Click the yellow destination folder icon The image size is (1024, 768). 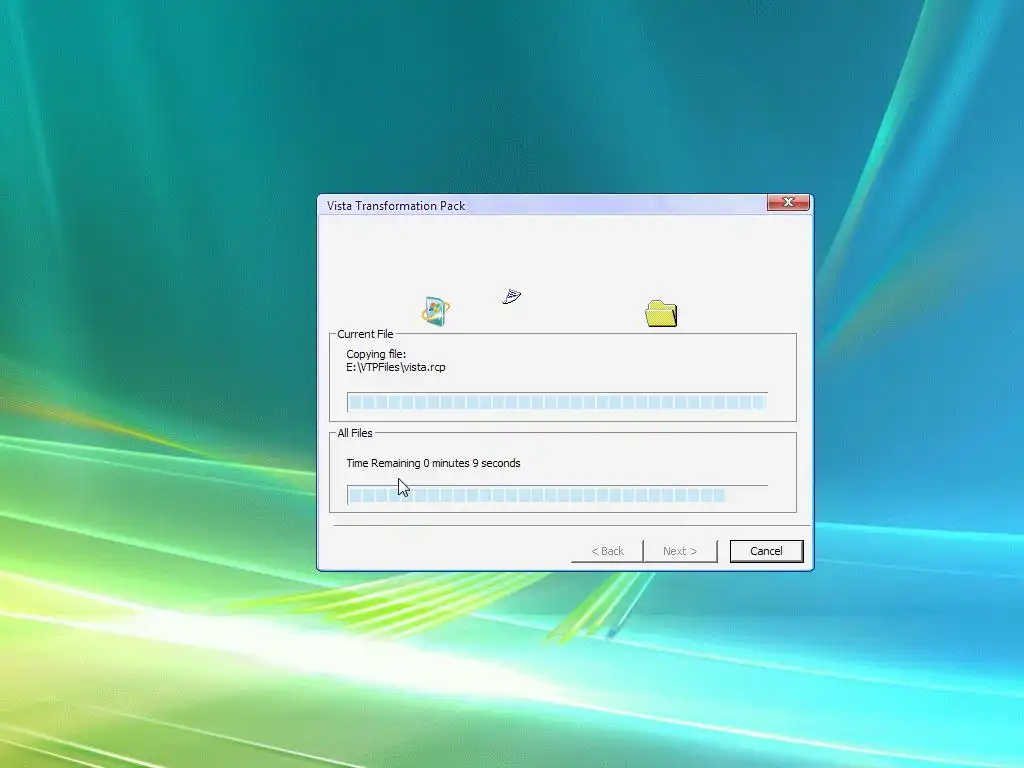[661, 313]
